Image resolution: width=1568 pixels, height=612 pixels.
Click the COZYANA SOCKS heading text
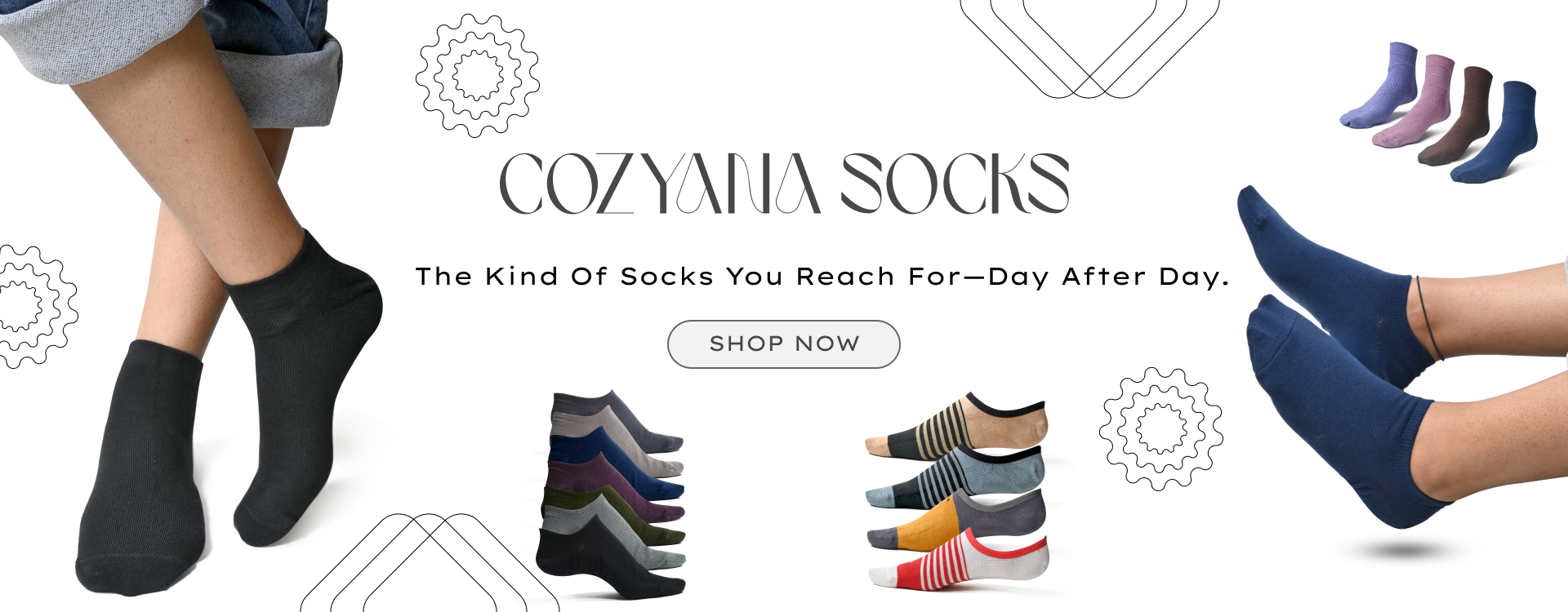[x=784, y=184]
